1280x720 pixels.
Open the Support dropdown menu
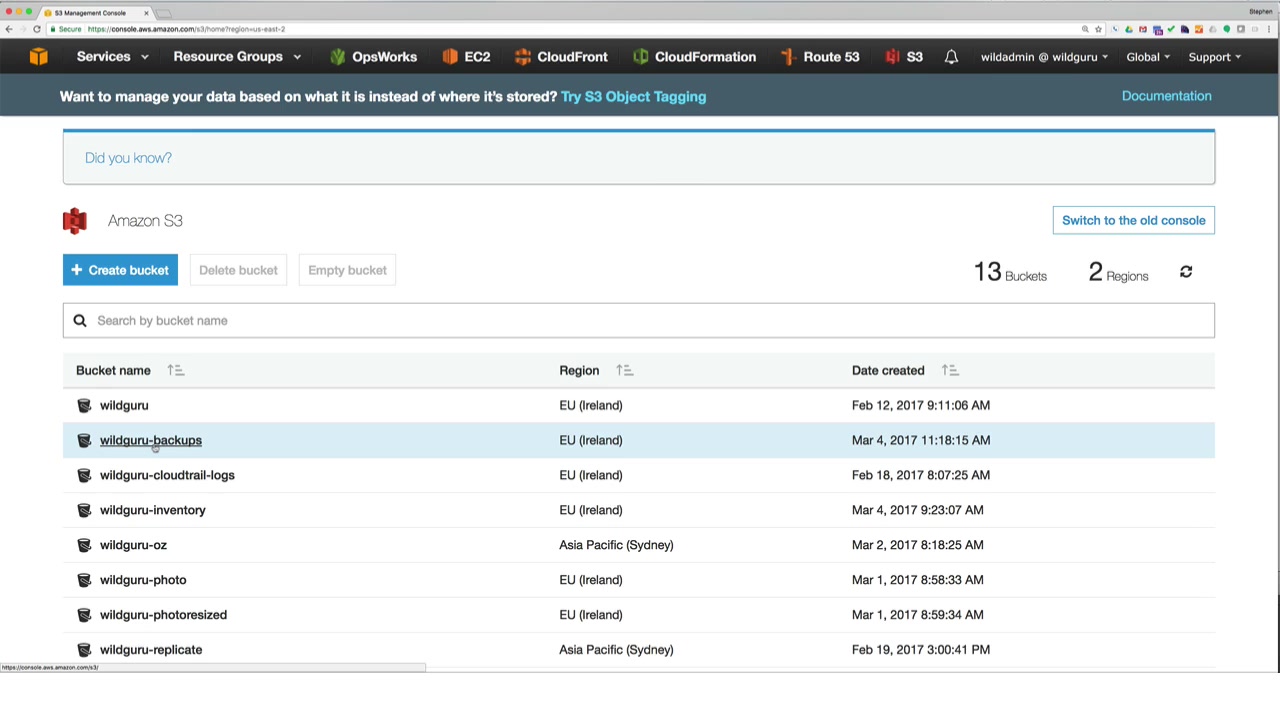click(x=1215, y=57)
